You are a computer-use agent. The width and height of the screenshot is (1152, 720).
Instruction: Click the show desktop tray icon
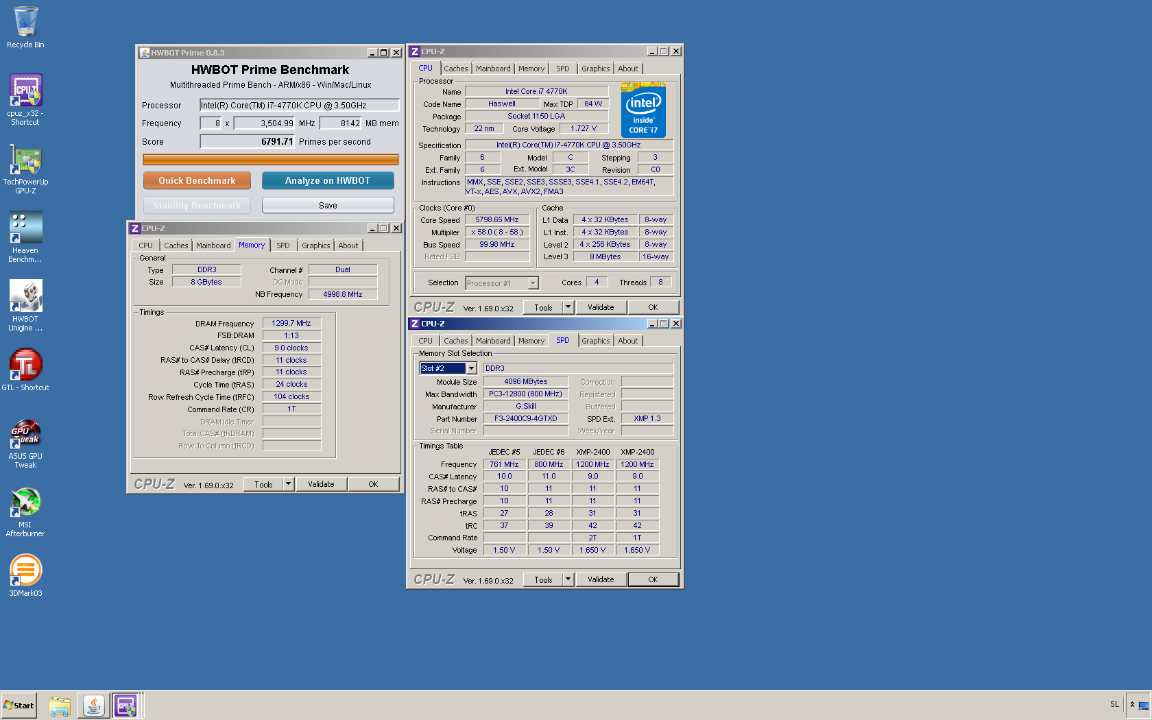tap(1143, 705)
